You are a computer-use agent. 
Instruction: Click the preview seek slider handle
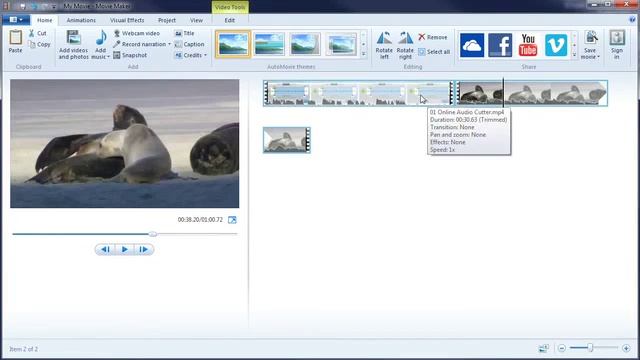click(153, 234)
